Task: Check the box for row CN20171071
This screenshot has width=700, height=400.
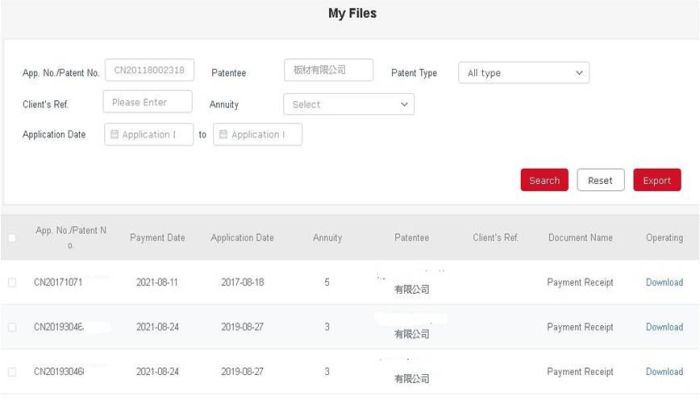Action: coord(12,283)
